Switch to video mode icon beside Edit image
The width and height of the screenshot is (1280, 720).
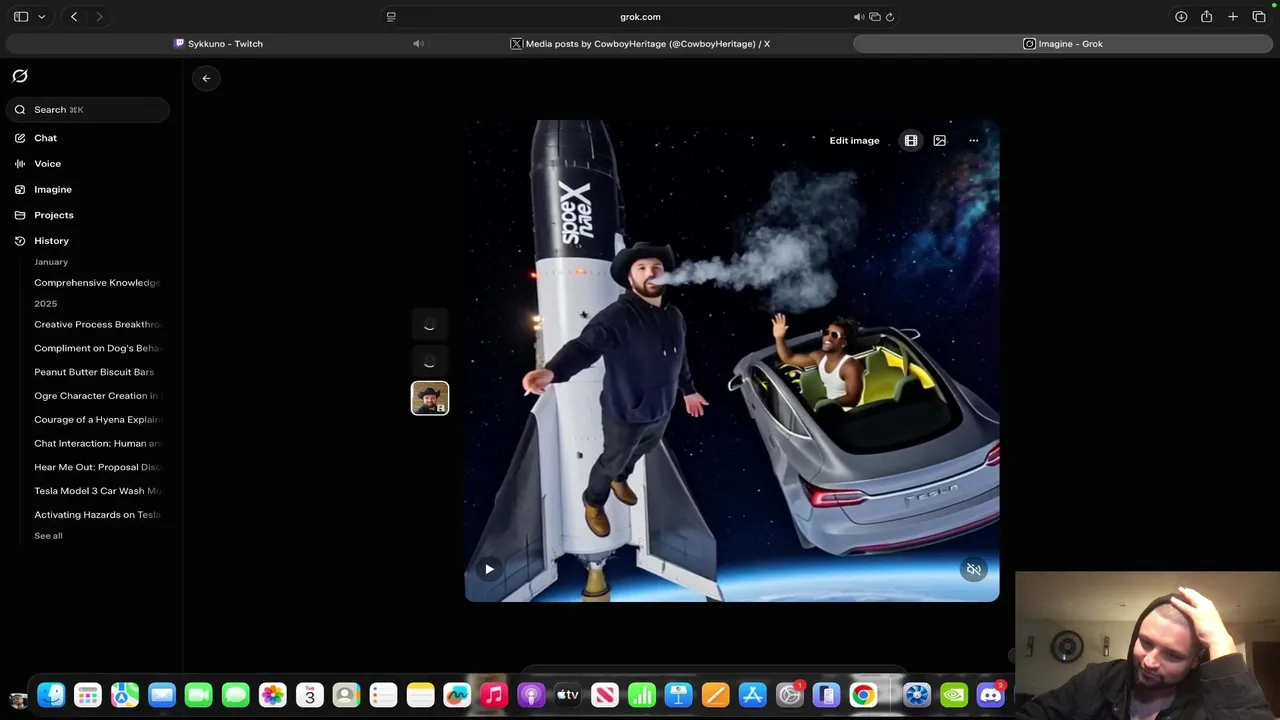click(911, 141)
